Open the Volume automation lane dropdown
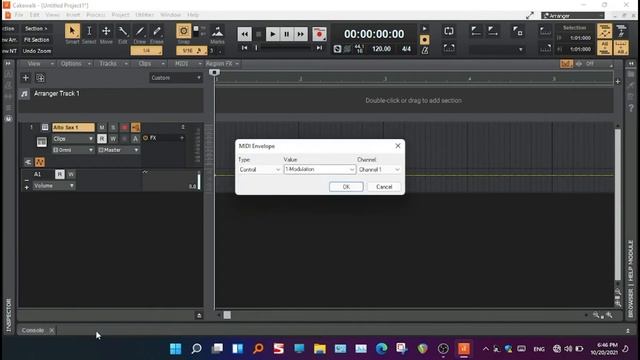The image size is (640, 360). 53,186
